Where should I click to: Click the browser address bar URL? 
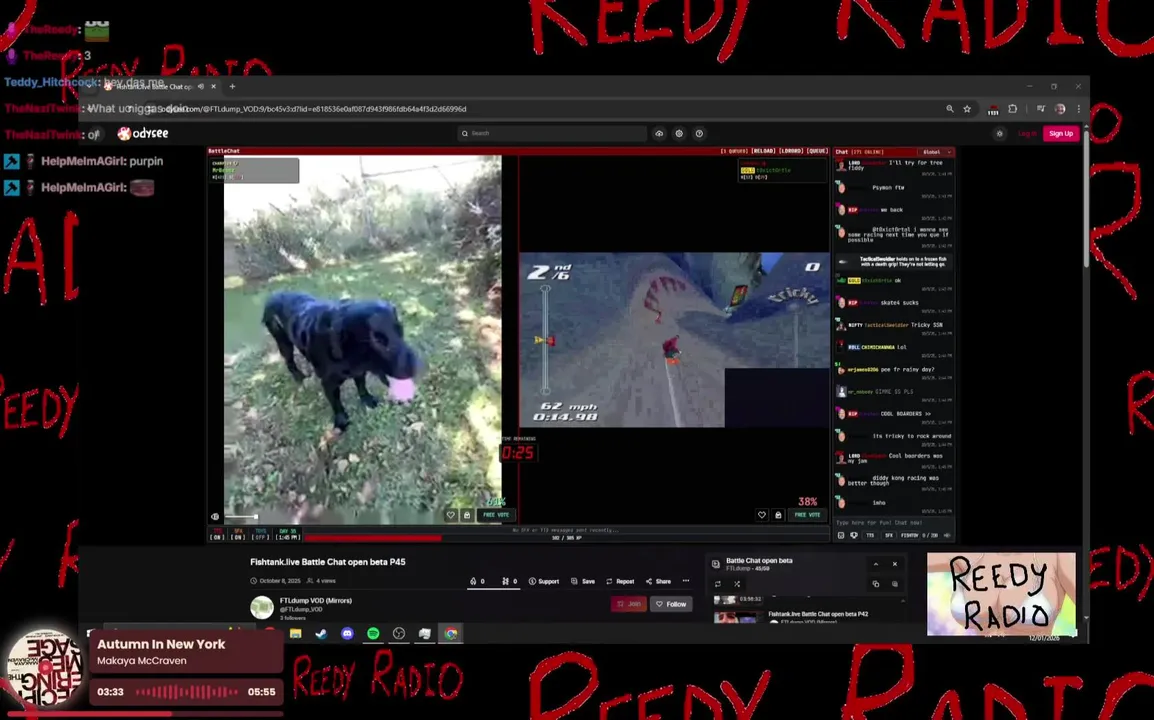click(316, 109)
